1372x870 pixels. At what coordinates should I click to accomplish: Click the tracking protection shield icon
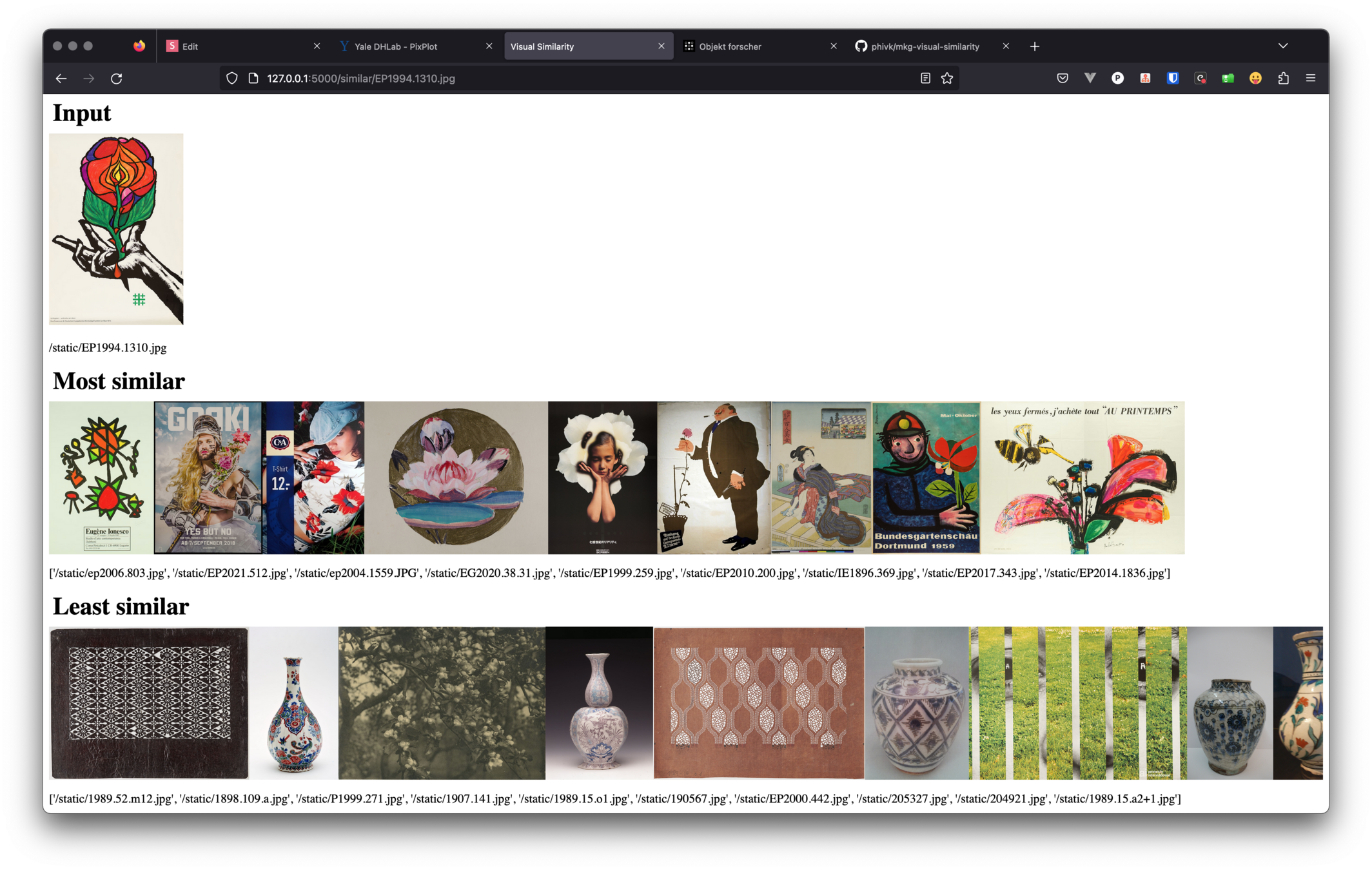(x=232, y=79)
